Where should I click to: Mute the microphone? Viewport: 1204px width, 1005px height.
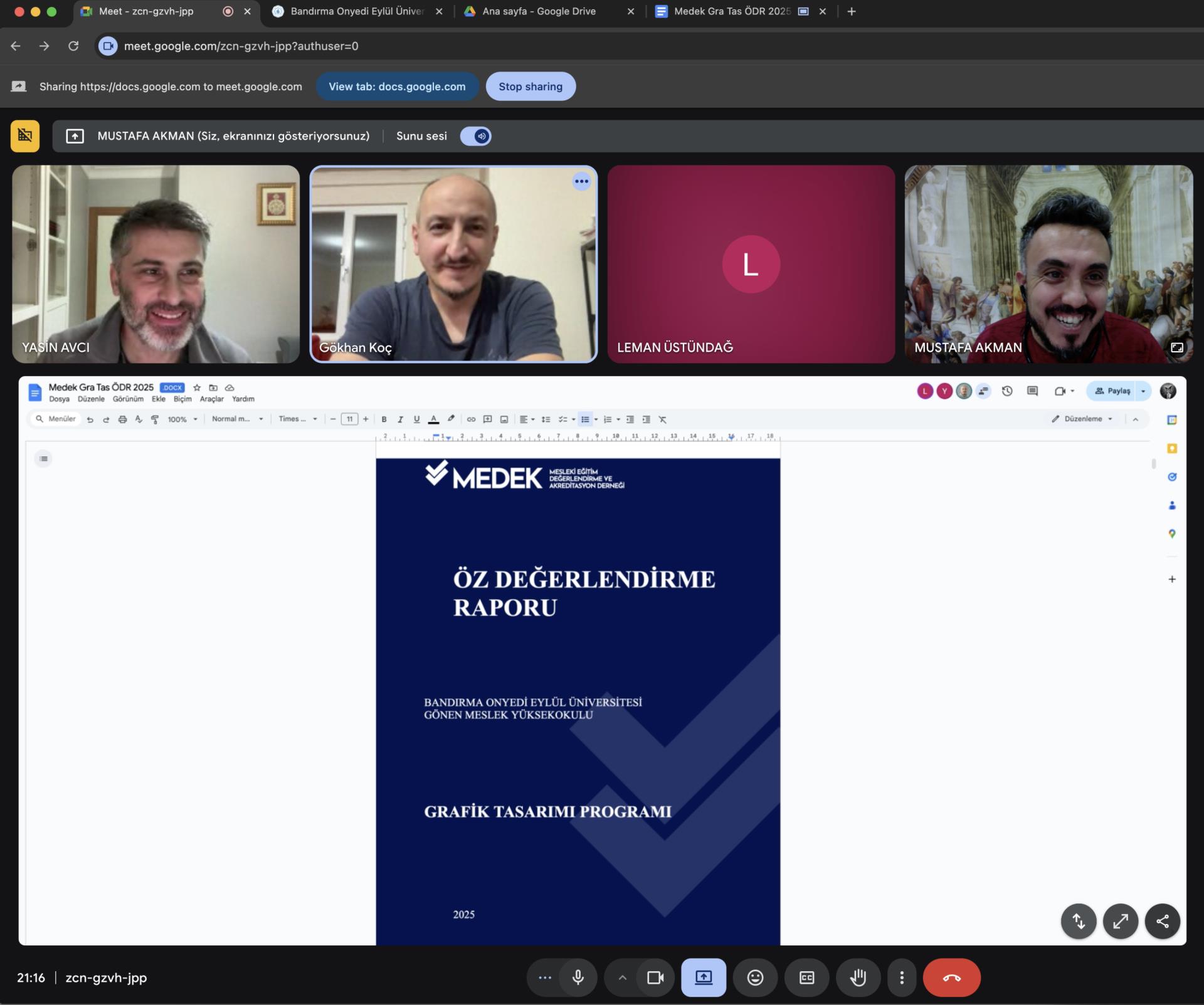578,977
